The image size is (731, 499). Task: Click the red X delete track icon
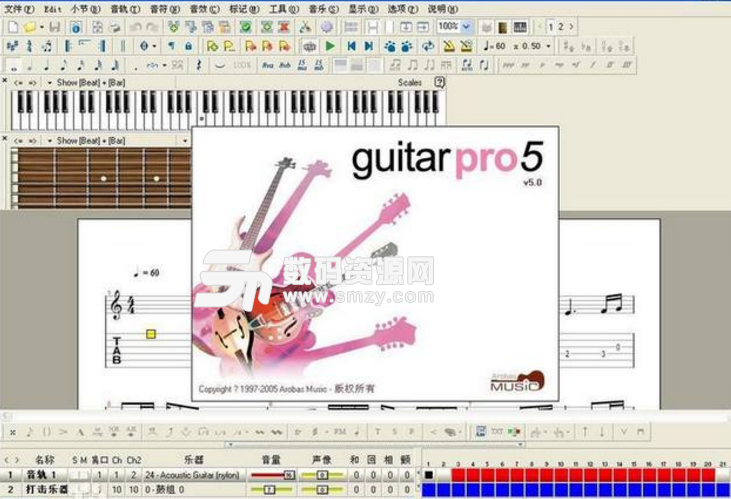pyautogui.click(x=284, y=27)
